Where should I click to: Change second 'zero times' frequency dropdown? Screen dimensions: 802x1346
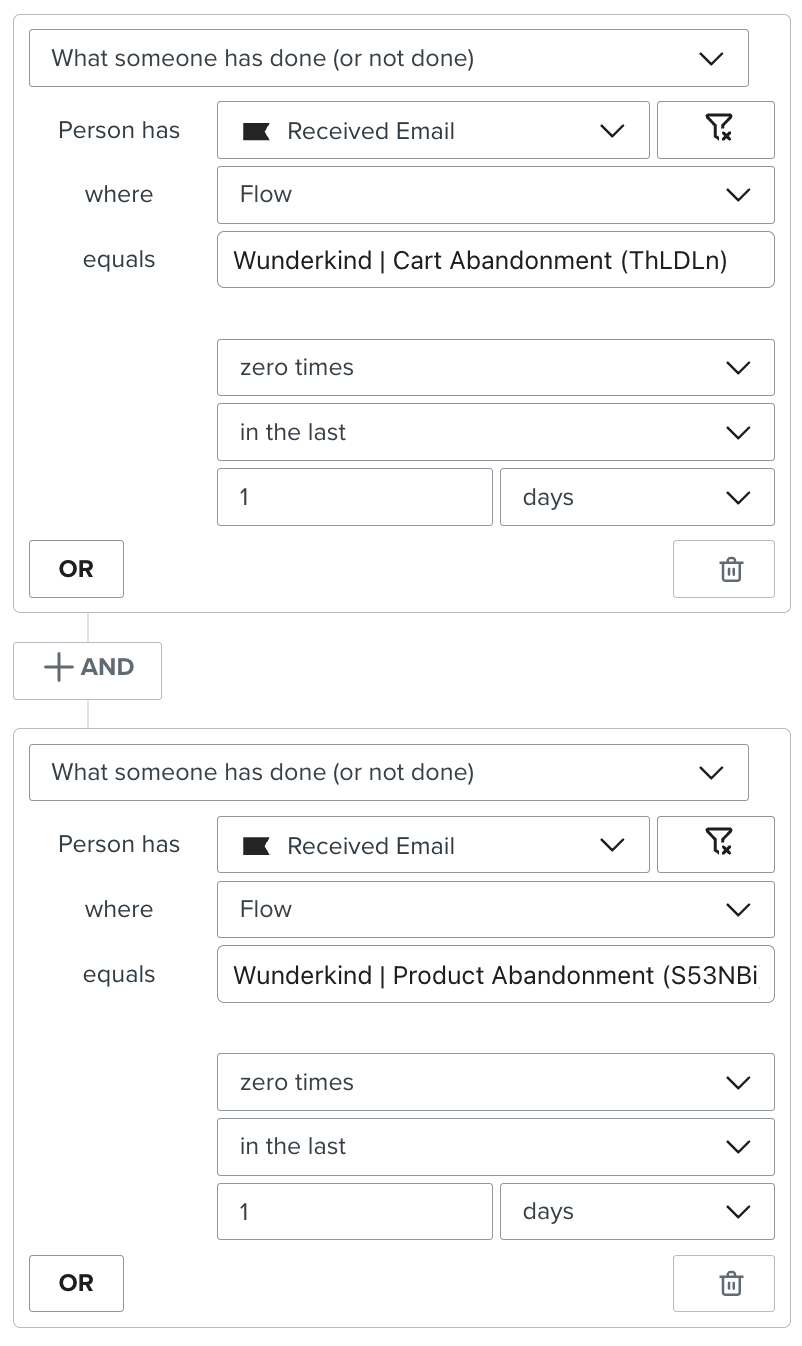(495, 1082)
